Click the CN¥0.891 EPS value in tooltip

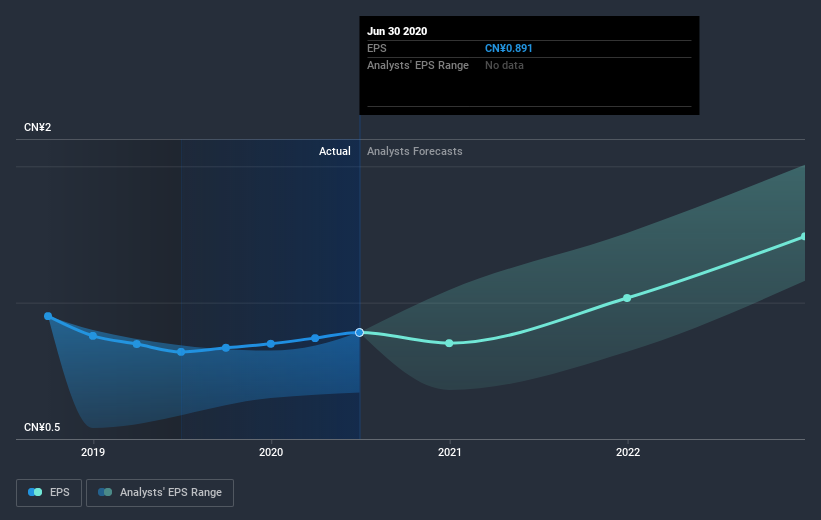[508, 48]
